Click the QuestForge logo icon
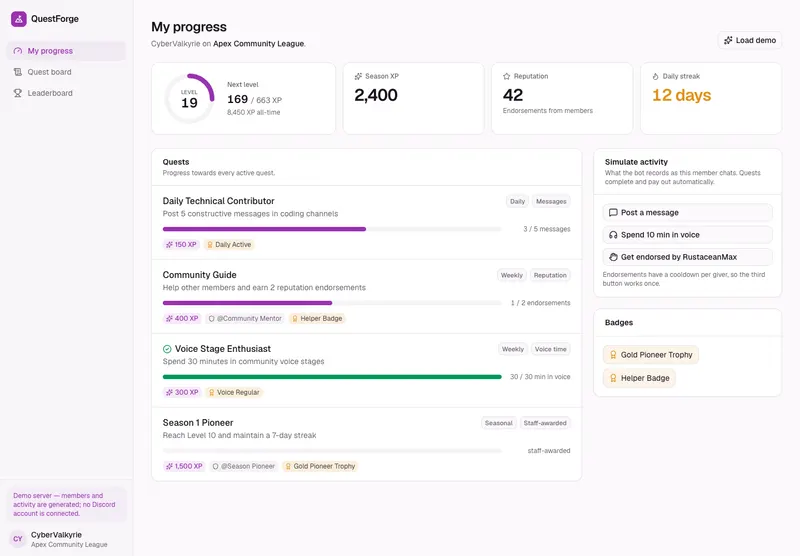 coord(19,19)
